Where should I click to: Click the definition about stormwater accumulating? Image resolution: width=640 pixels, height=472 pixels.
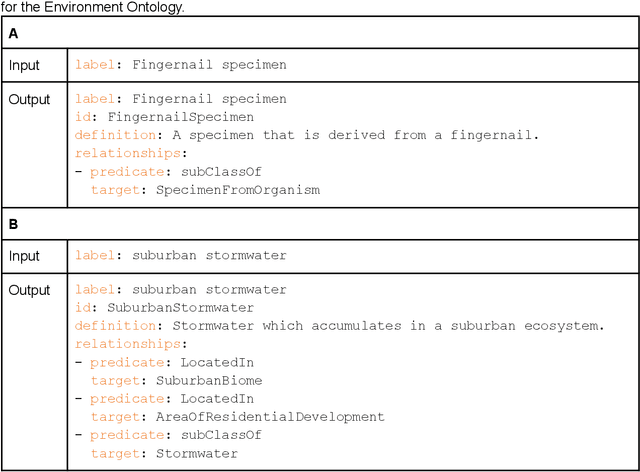click(340, 326)
